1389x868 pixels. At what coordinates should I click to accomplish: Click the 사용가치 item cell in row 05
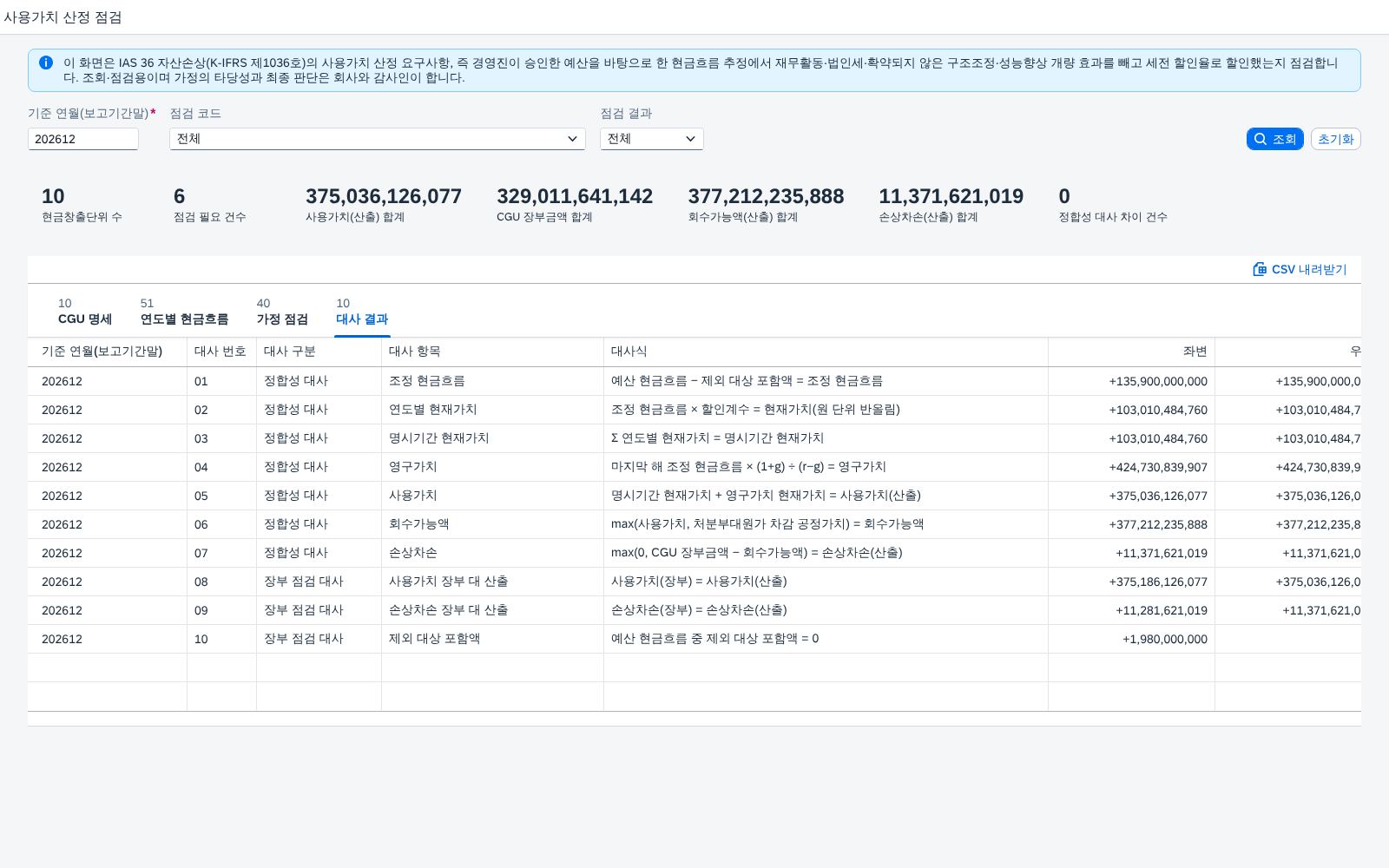click(x=492, y=496)
